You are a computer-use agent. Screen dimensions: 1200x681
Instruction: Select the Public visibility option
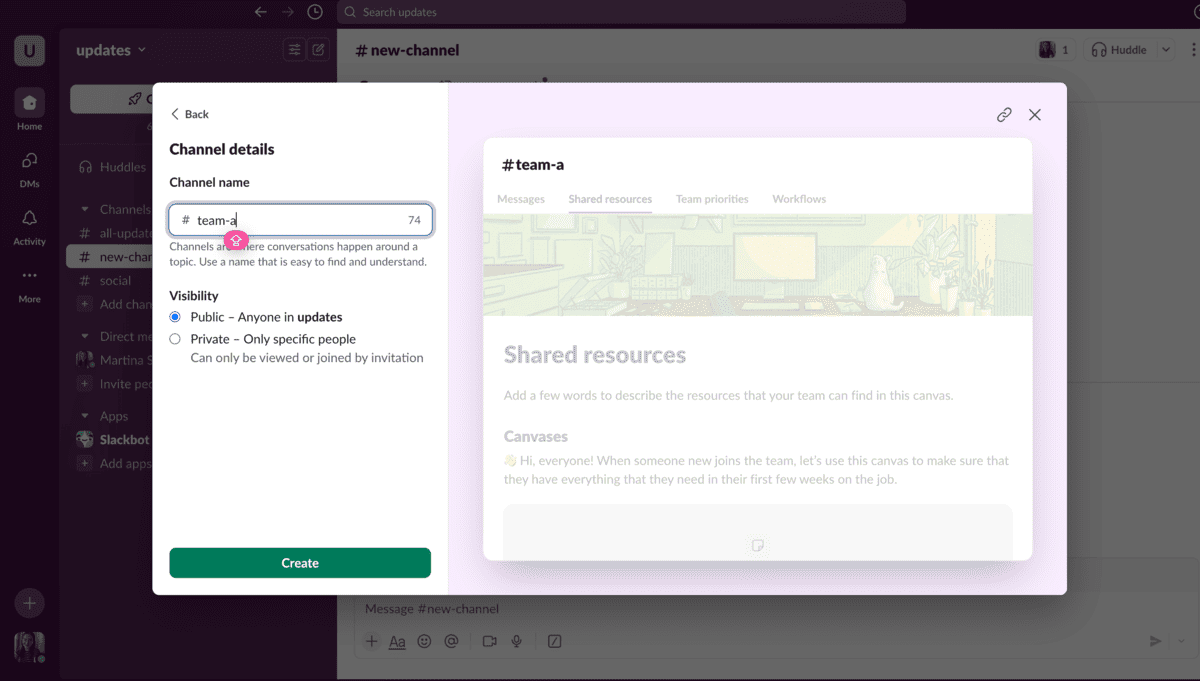(175, 316)
